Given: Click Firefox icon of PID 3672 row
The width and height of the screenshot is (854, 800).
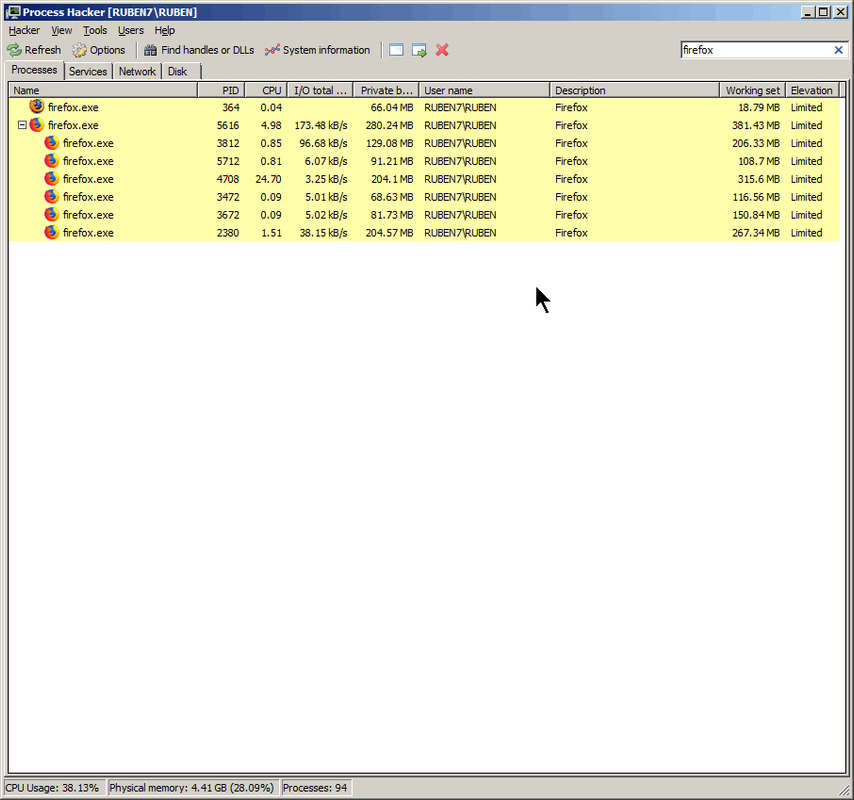Looking at the screenshot, I should tap(52, 215).
